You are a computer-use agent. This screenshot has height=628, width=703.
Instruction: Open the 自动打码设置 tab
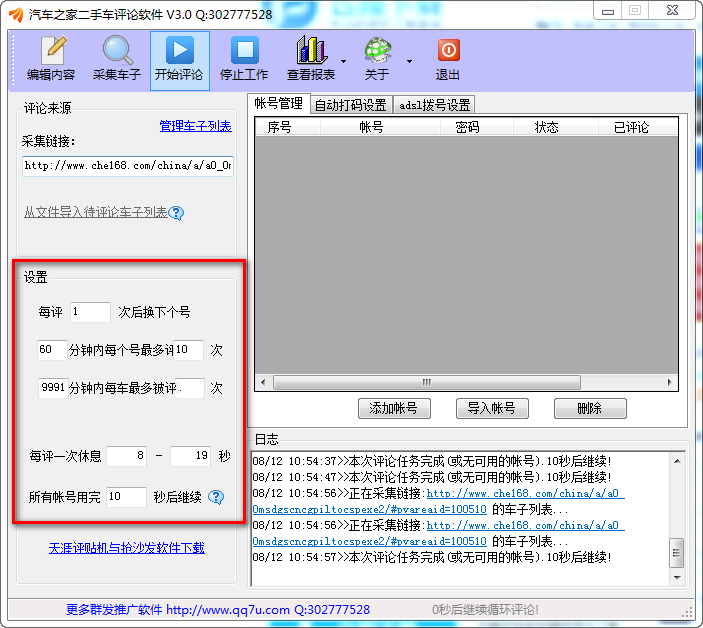(351, 105)
